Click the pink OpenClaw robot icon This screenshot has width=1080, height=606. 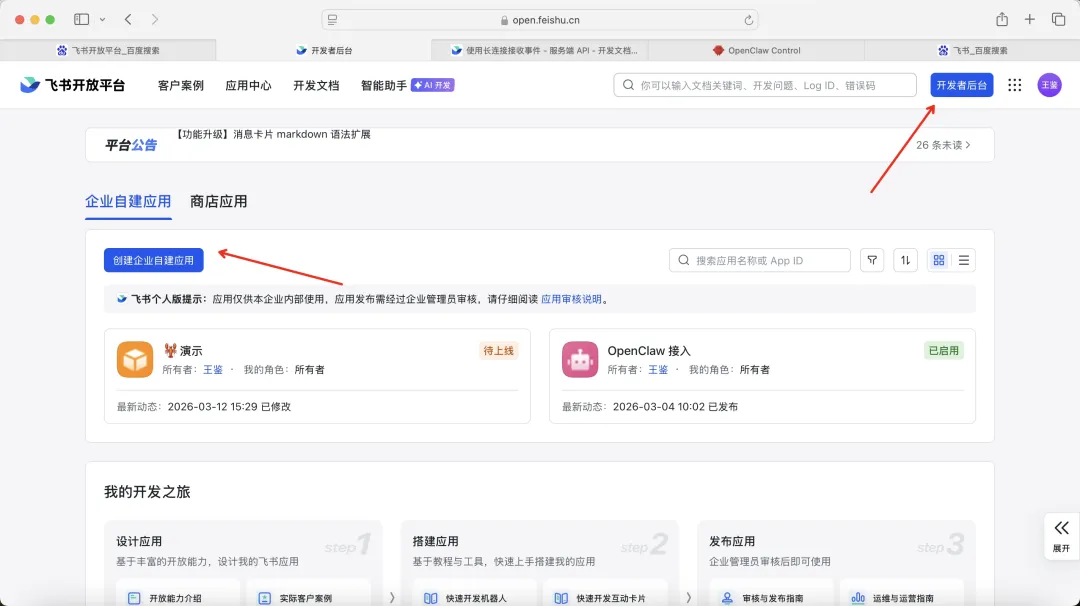click(580, 359)
